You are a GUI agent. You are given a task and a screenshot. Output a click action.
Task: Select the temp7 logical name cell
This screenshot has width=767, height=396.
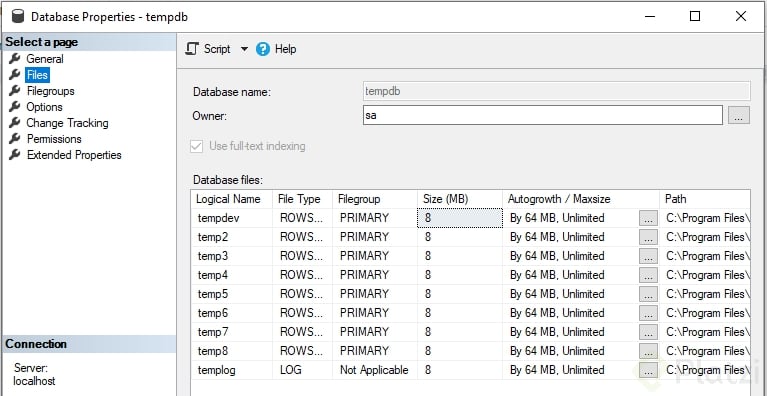click(x=231, y=332)
